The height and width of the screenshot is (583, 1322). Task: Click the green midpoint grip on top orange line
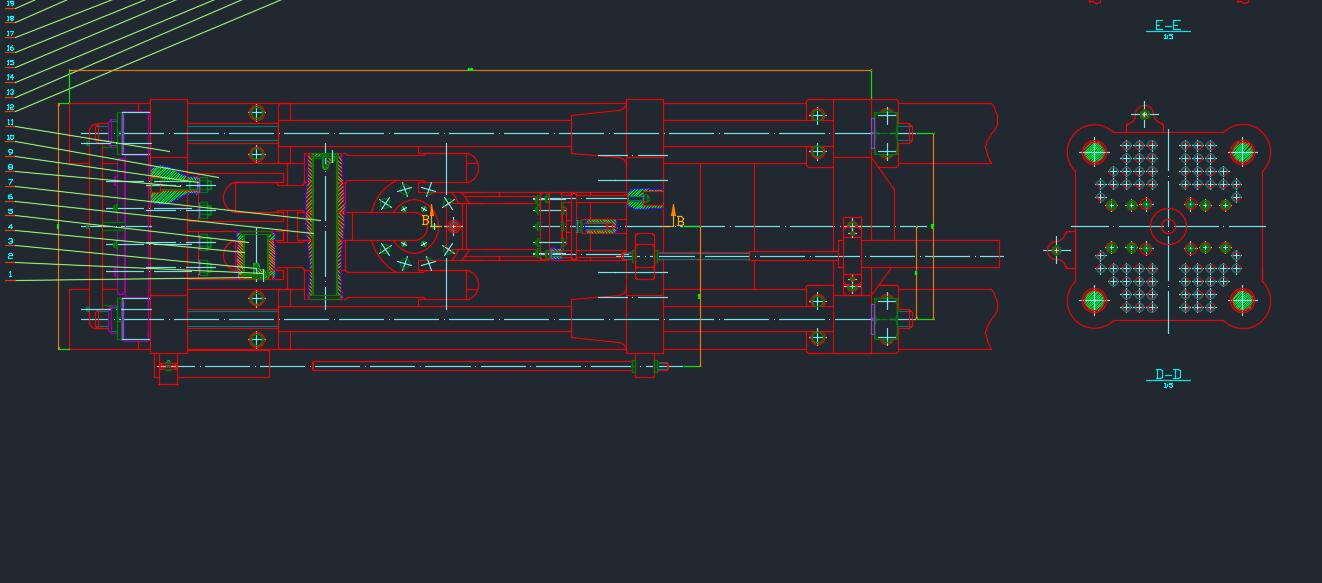click(470, 70)
